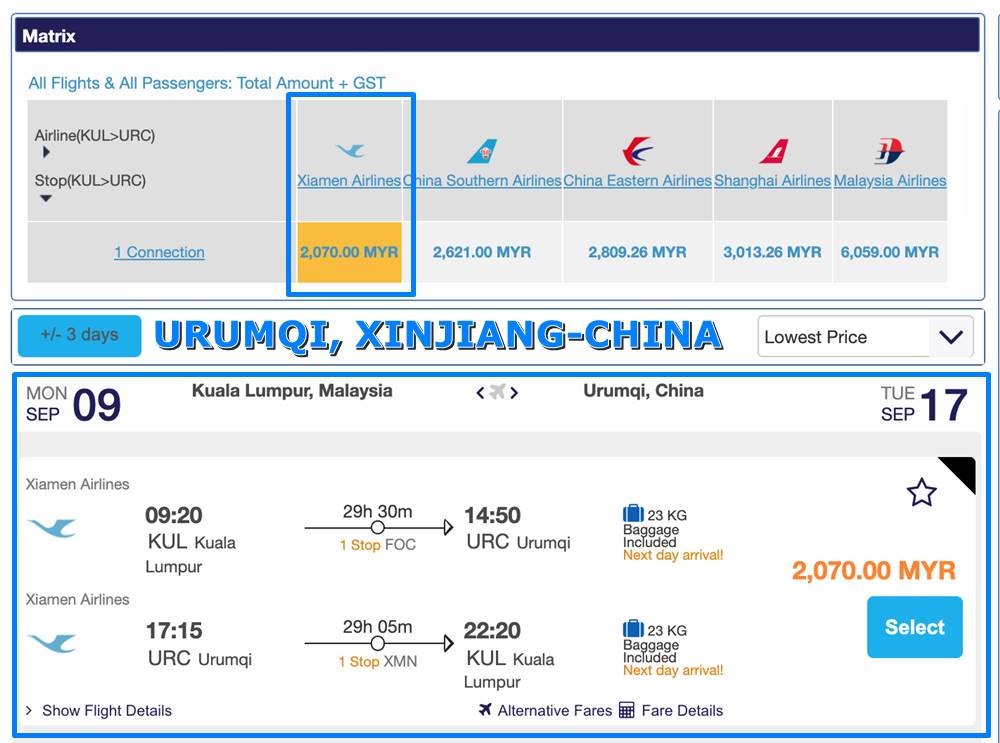1000x743 pixels.
Task: Click the Shanghai Airlines logo
Action: (x=773, y=151)
